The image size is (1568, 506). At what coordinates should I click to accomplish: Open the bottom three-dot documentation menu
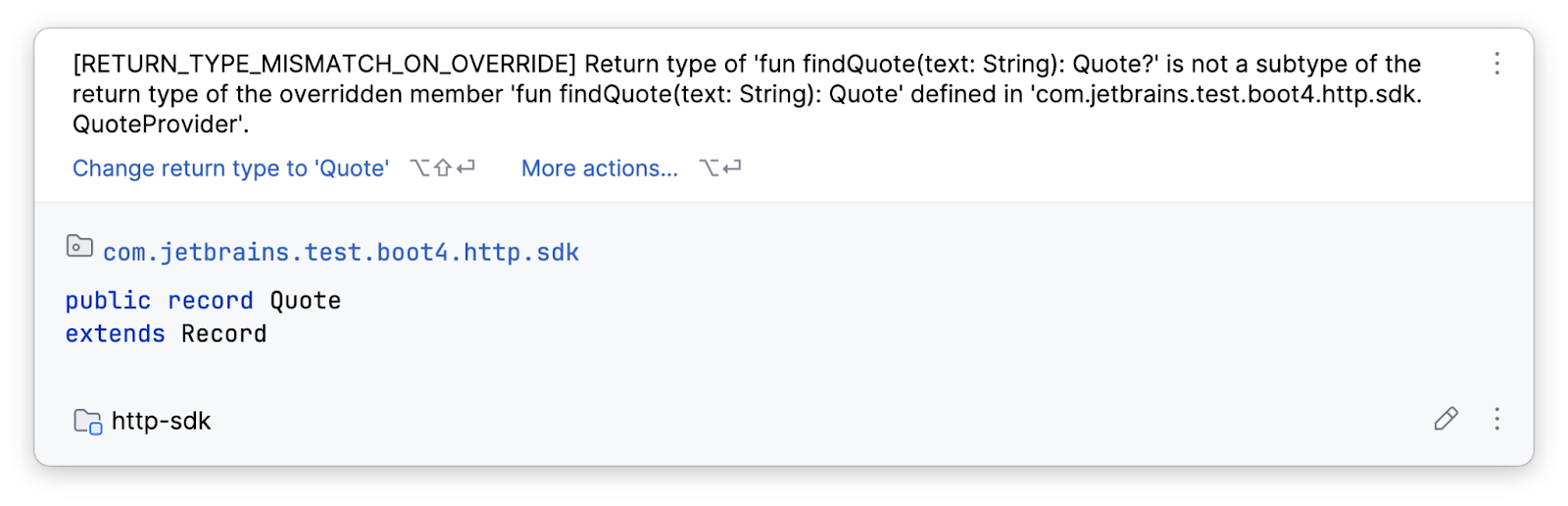[x=1496, y=420]
